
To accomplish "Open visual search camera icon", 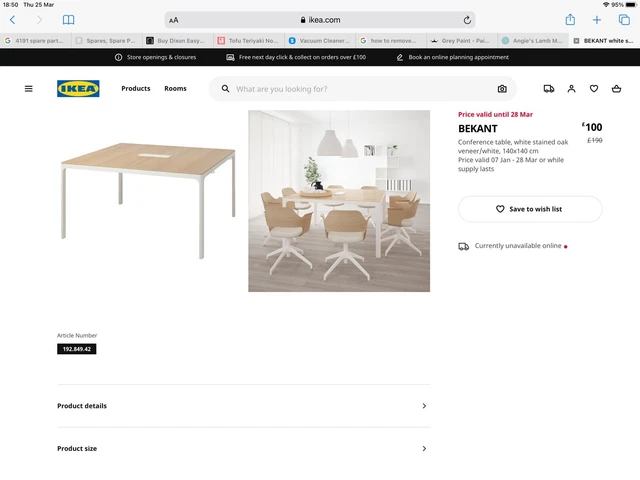I will pyautogui.click(x=502, y=89).
